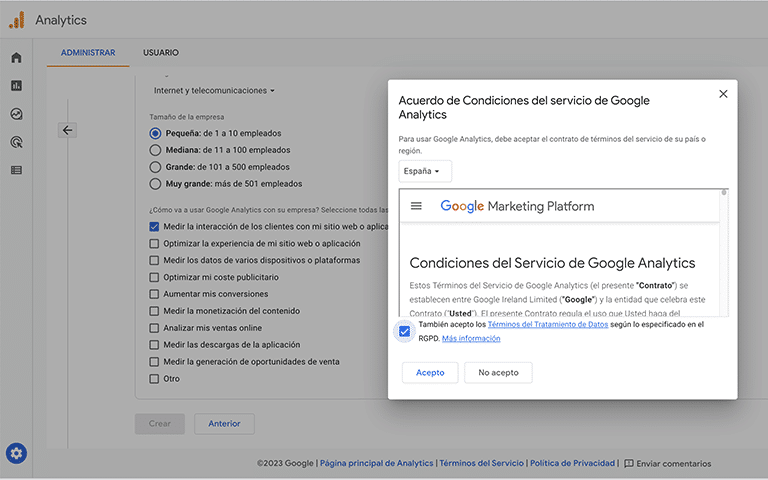The height and width of the screenshot is (480, 768).
Task: Check the Otro option
Action: (154, 379)
